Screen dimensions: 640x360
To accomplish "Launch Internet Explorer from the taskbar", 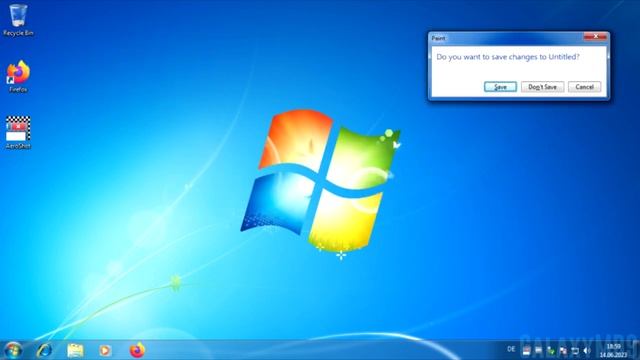I will click(x=44, y=350).
